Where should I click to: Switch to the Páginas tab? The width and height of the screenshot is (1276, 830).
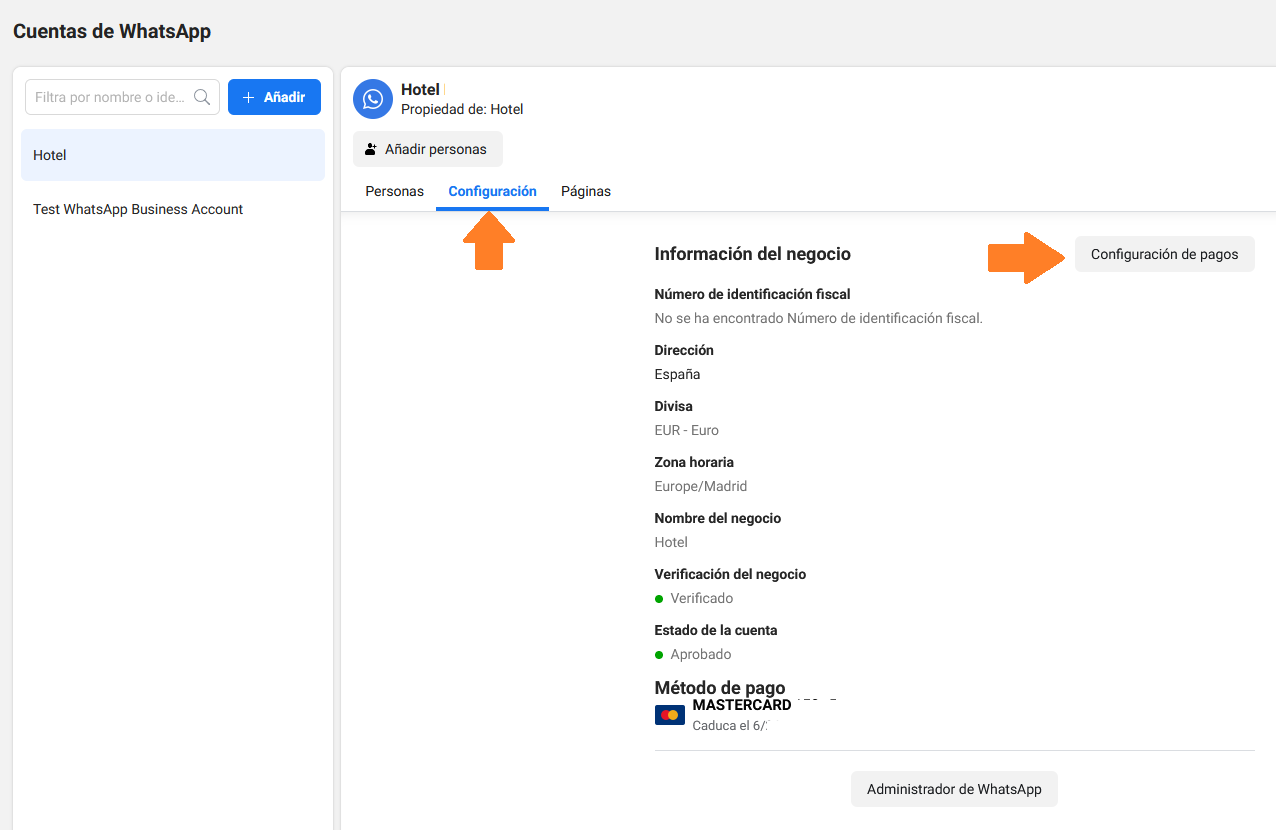point(586,191)
